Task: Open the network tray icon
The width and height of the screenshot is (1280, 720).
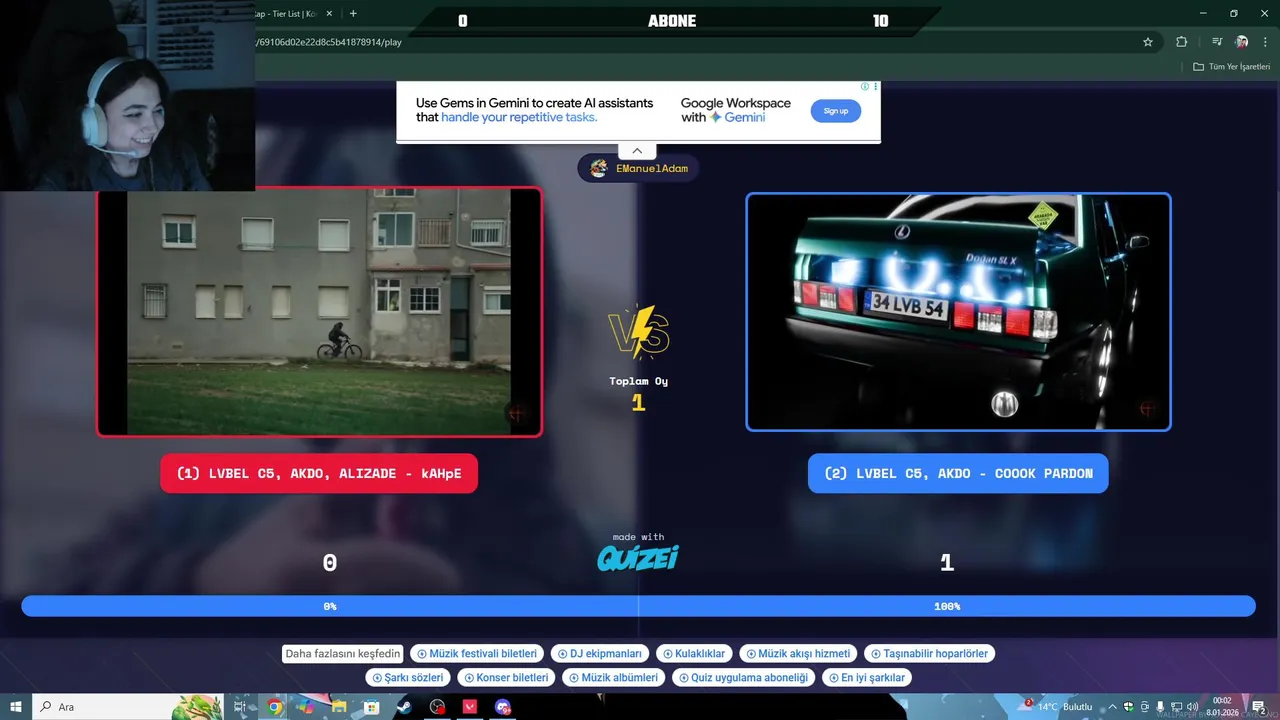Action: [1176, 707]
